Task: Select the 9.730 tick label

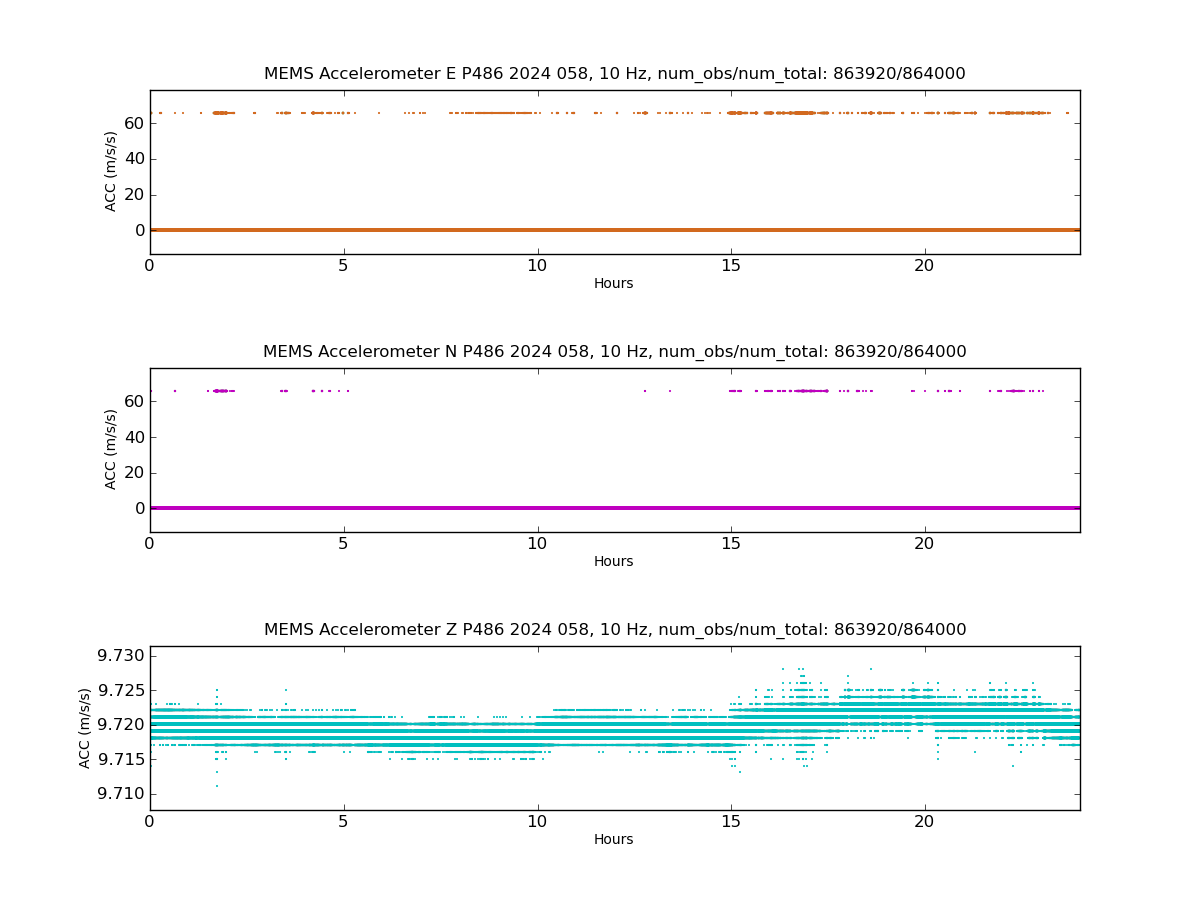Action: pyautogui.click(x=120, y=656)
